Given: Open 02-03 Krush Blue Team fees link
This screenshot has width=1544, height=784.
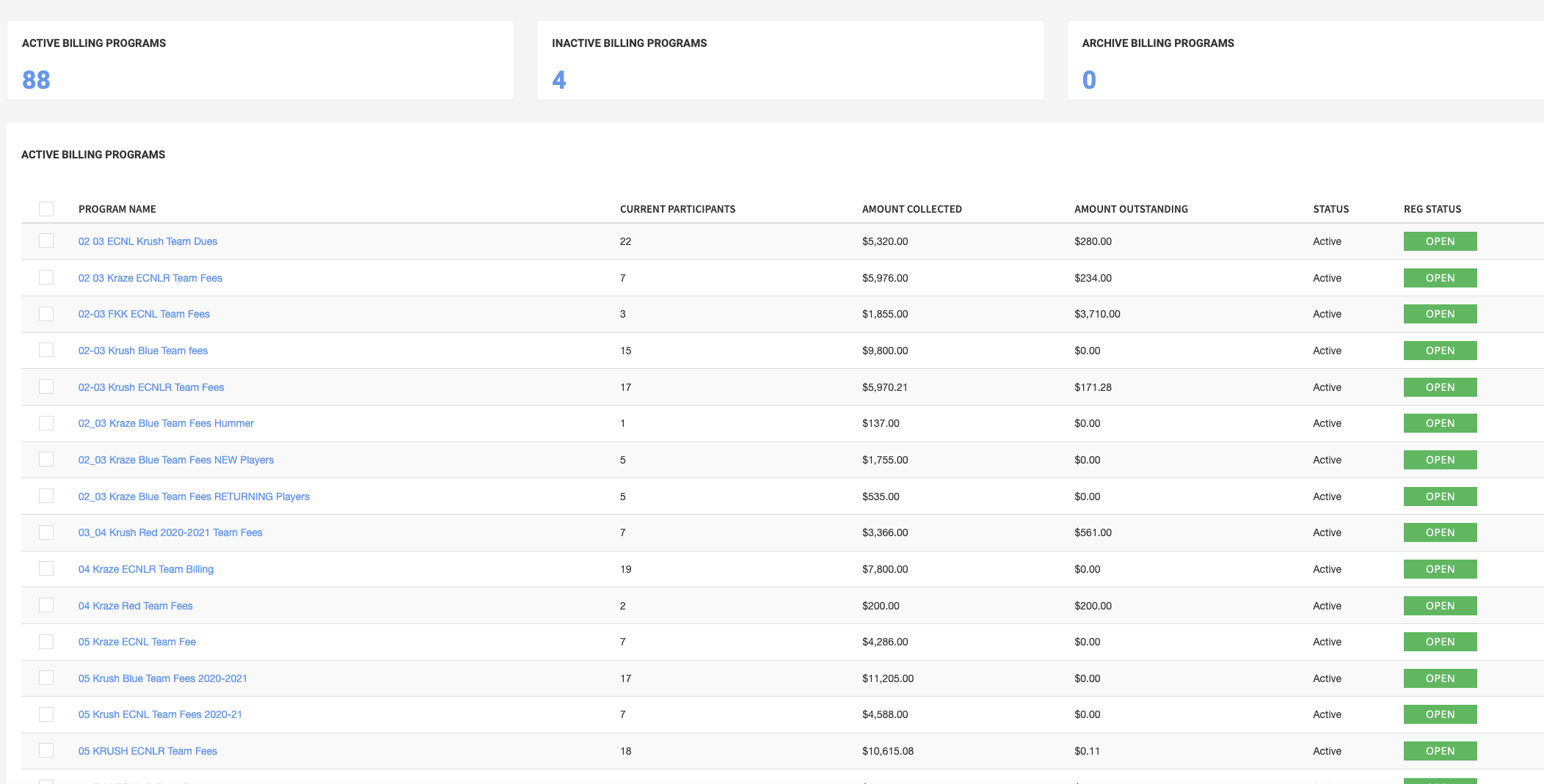Looking at the screenshot, I should (142, 351).
